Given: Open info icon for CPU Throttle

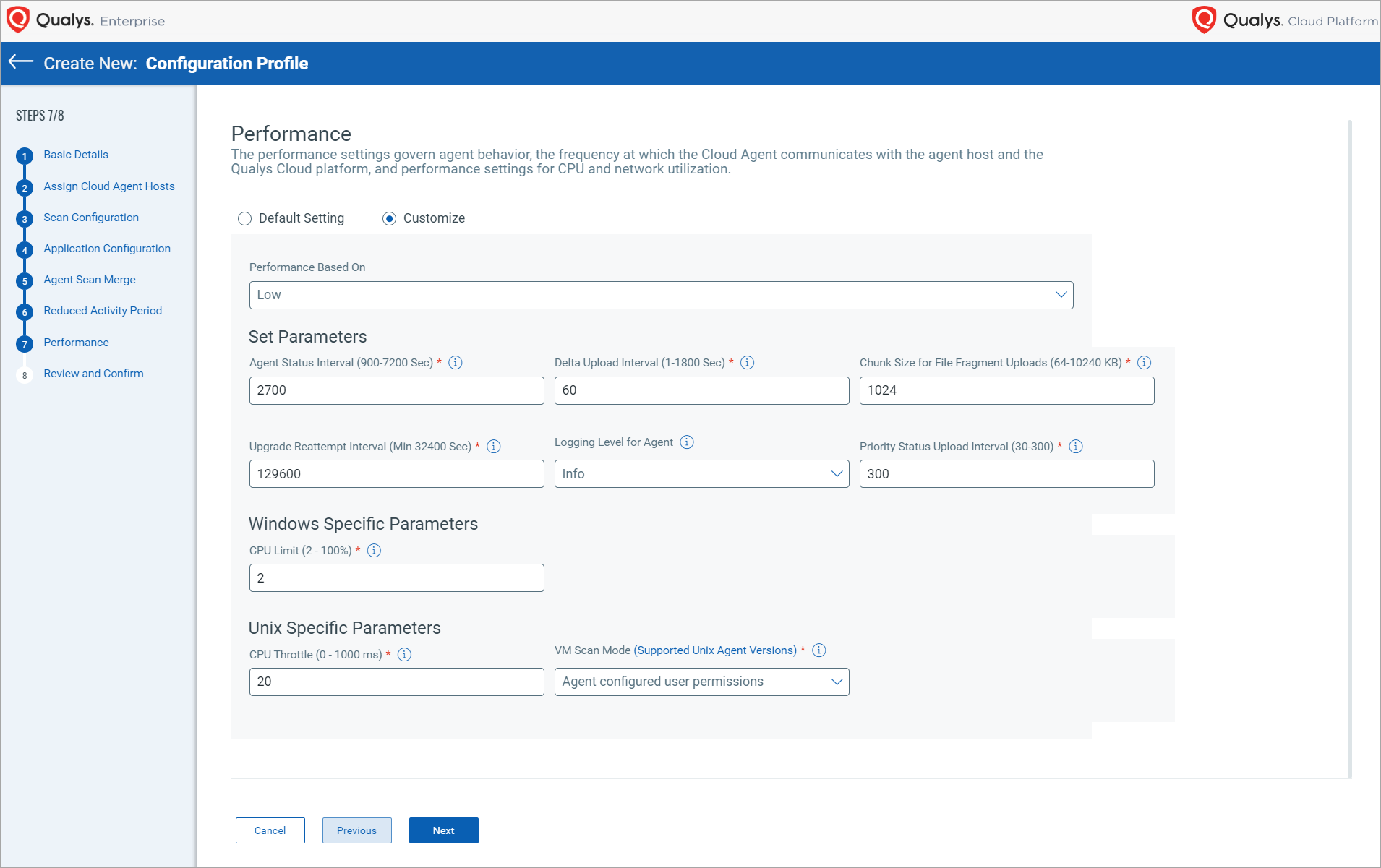Looking at the screenshot, I should pos(405,655).
